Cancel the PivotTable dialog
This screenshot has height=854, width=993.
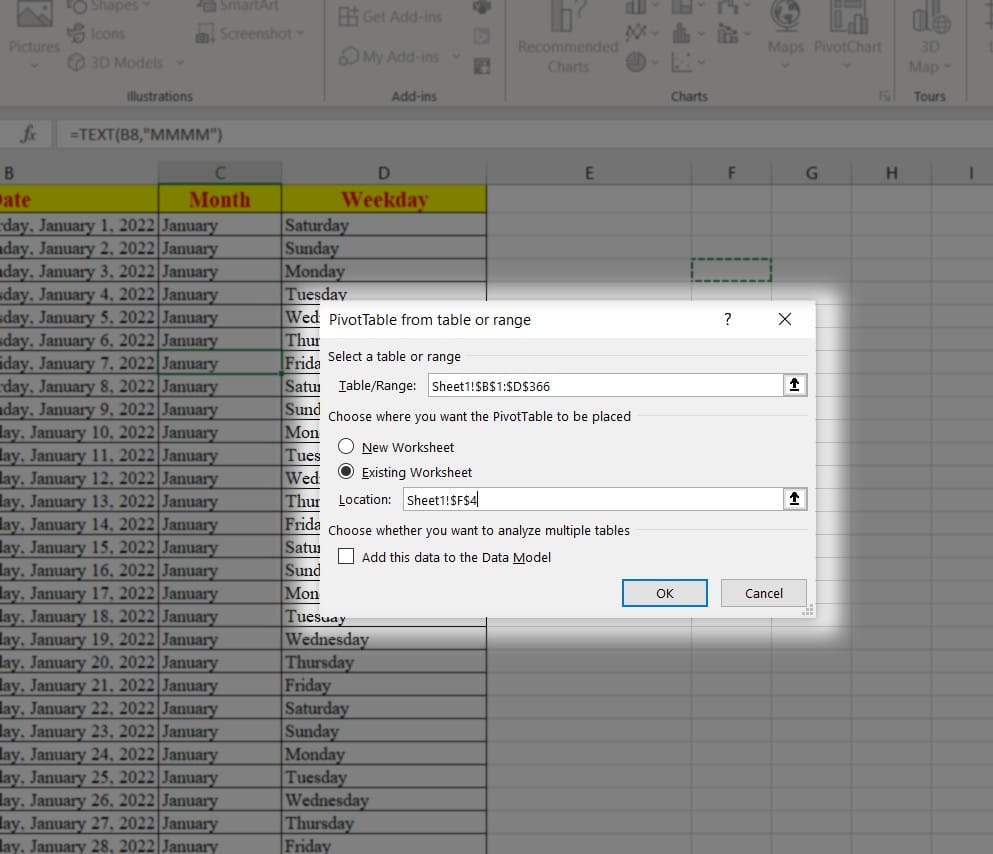pyautogui.click(x=763, y=593)
